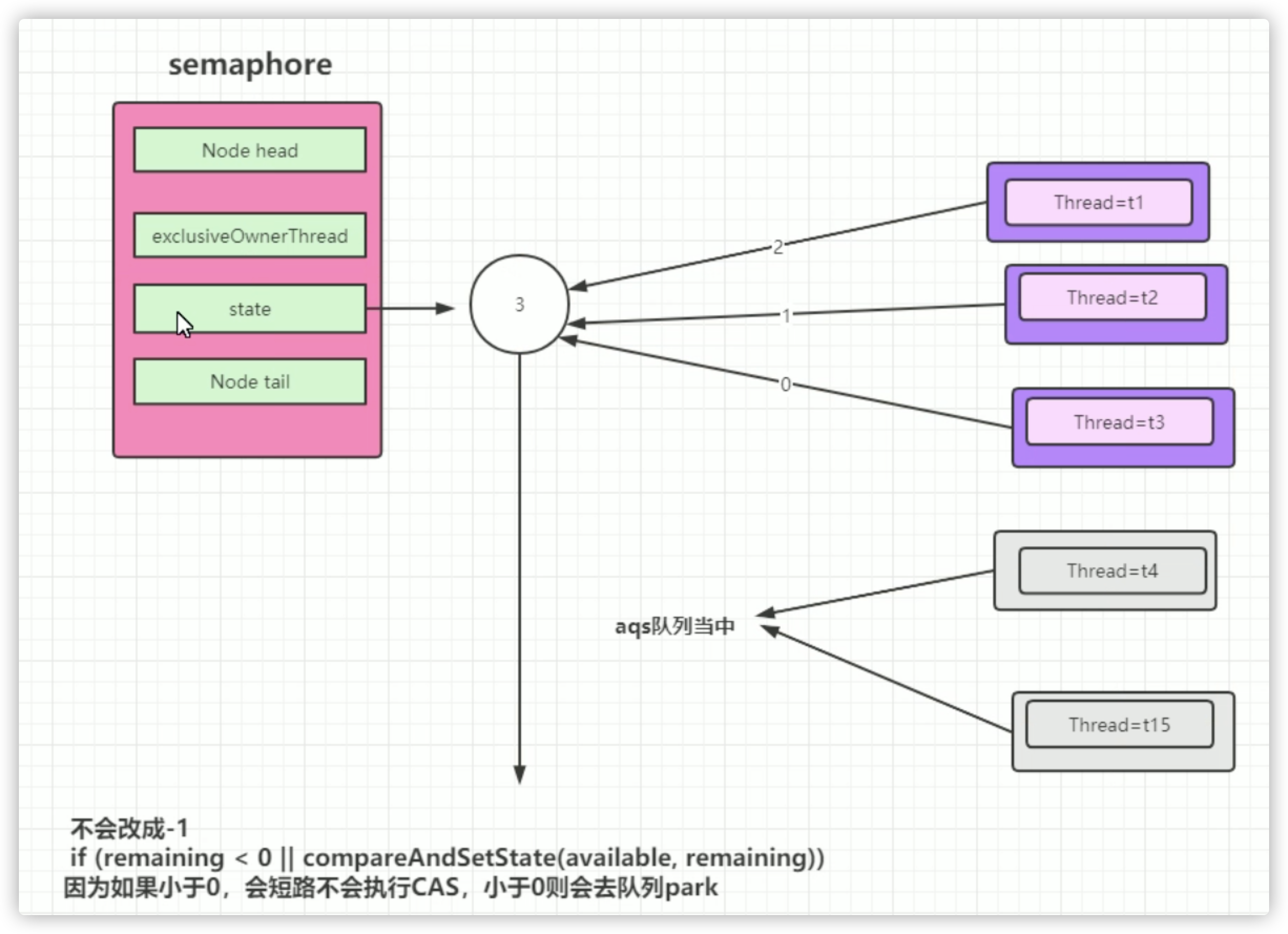Select the gray Thread=t4 box
The height and width of the screenshot is (934, 1288).
pyautogui.click(x=1112, y=570)
